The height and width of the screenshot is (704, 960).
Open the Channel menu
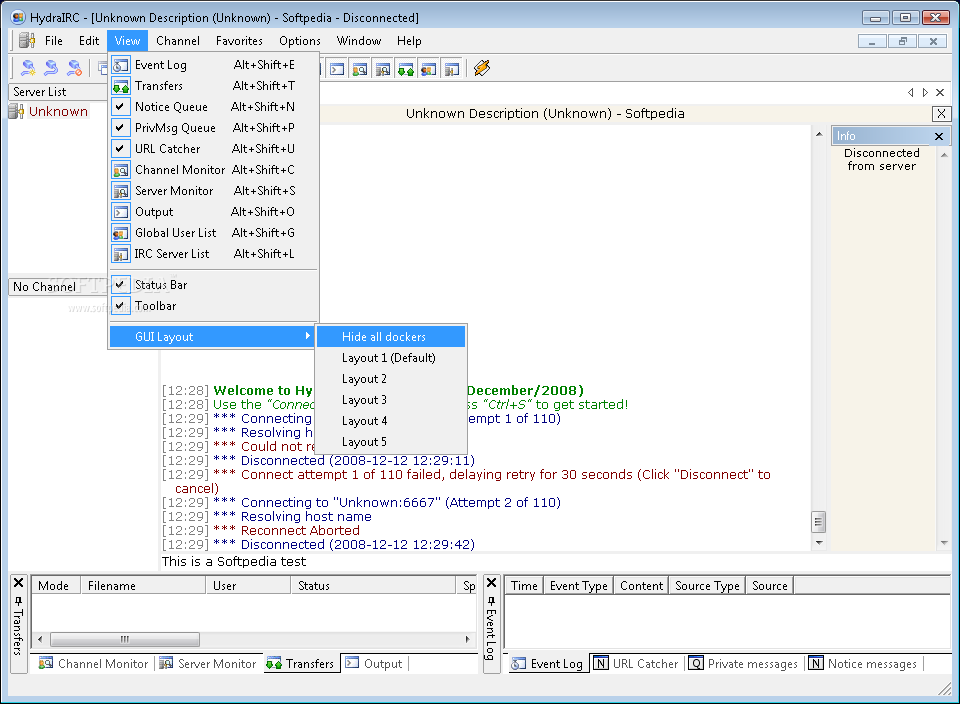(x=178, y=41)
